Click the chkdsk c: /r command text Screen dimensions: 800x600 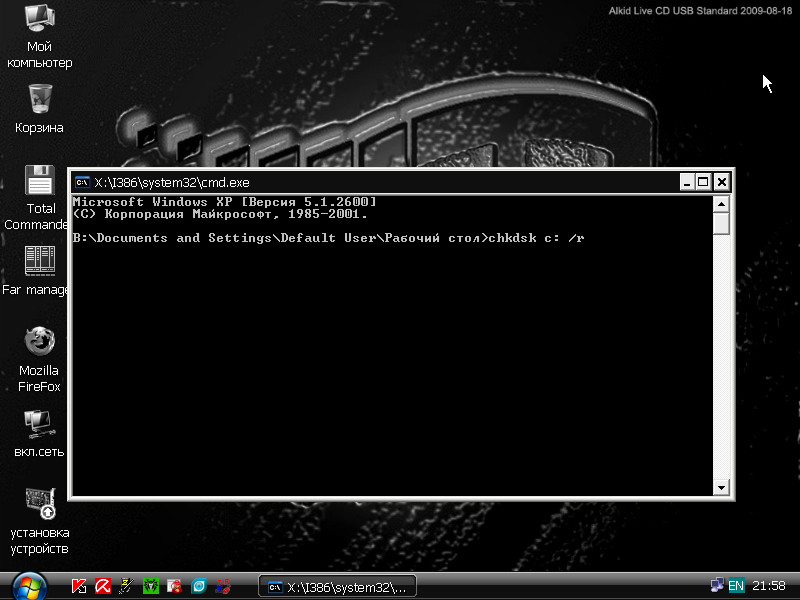pos(536,238)
